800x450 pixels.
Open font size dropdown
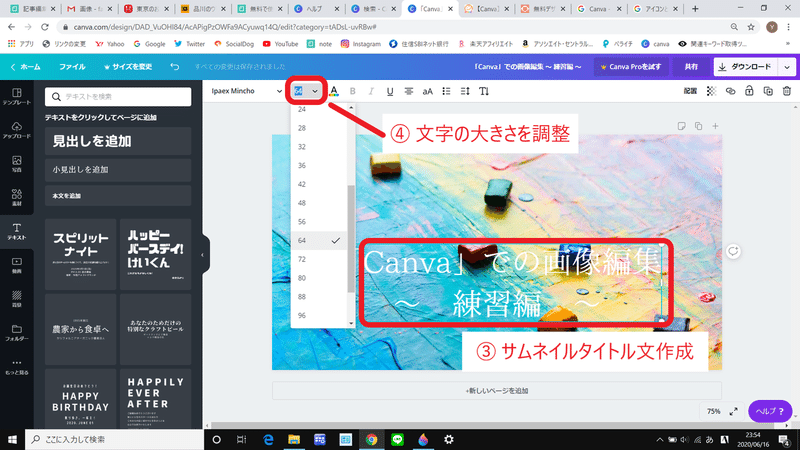click(306, 91)
